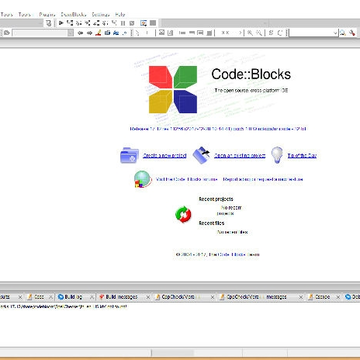Screen dimensions: 360x360
Task: Click the globe icon beside the forums link
Action: click(143, 179)
